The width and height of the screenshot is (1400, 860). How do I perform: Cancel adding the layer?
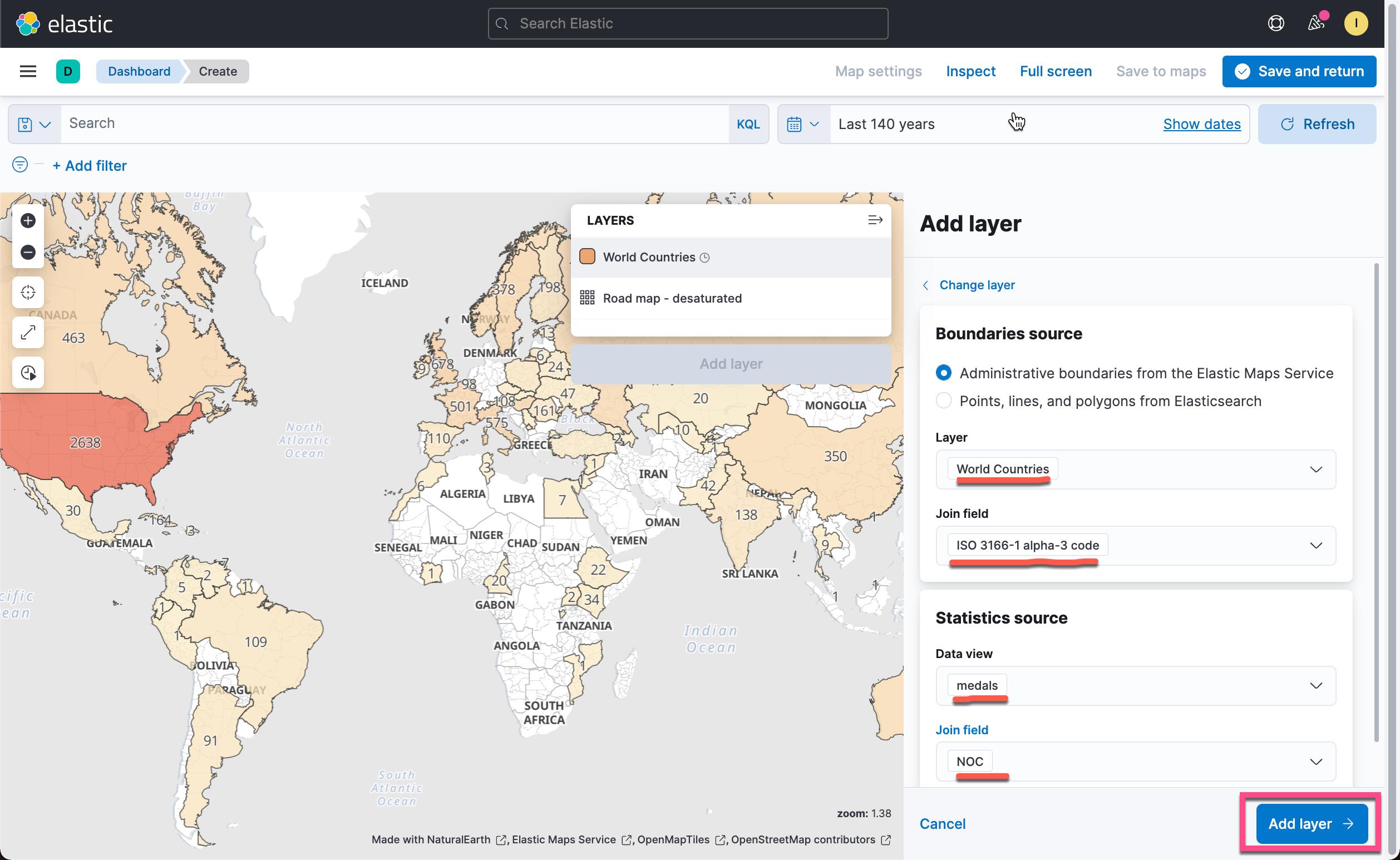[942, 824]
